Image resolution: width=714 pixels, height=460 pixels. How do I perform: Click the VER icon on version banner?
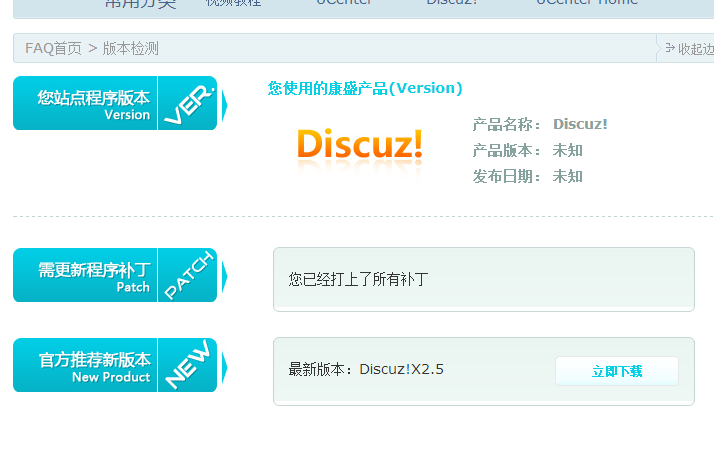pos(188,103)
